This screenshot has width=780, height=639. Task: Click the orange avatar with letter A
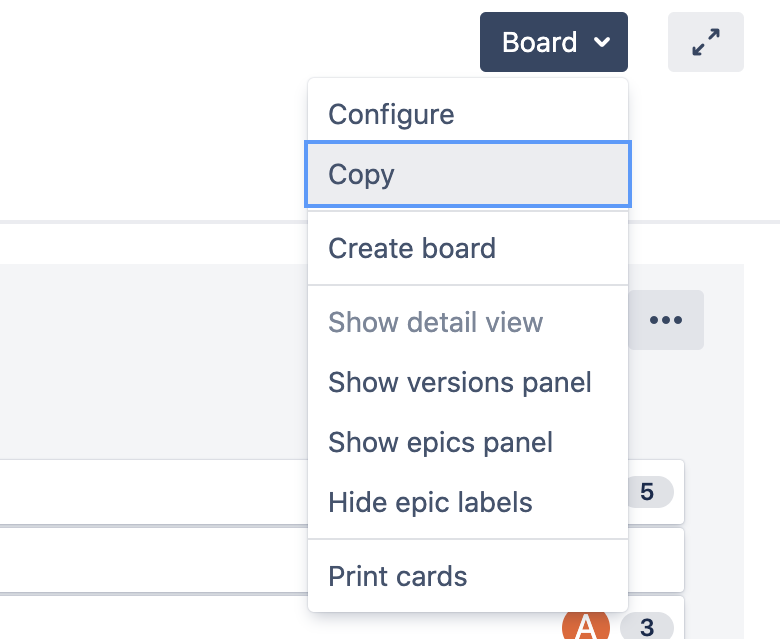point(585,625)
